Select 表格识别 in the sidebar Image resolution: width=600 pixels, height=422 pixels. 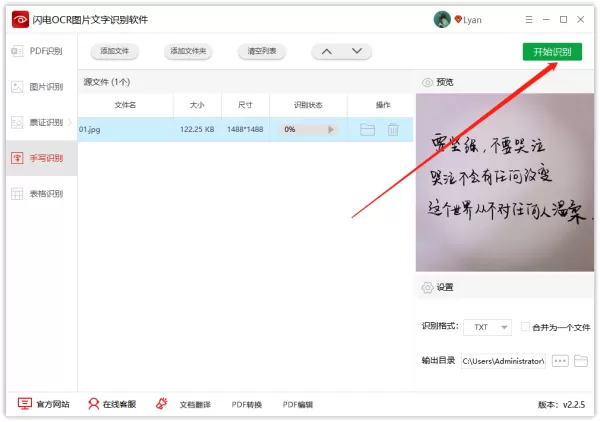tap(41, 194)
